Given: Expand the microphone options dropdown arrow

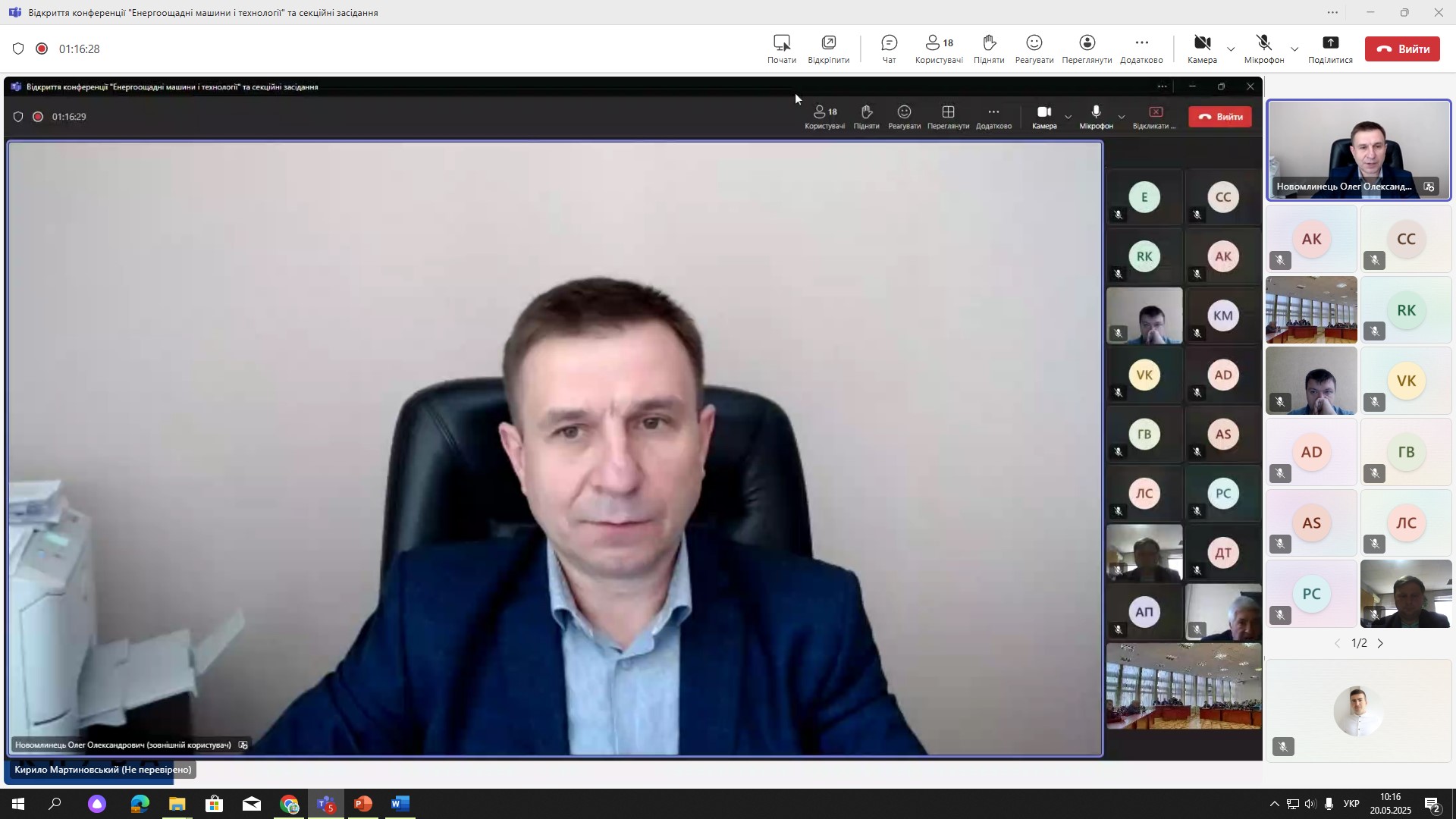Looking at the screenshot, I should pyautogui.click(x=1294, y=50).
